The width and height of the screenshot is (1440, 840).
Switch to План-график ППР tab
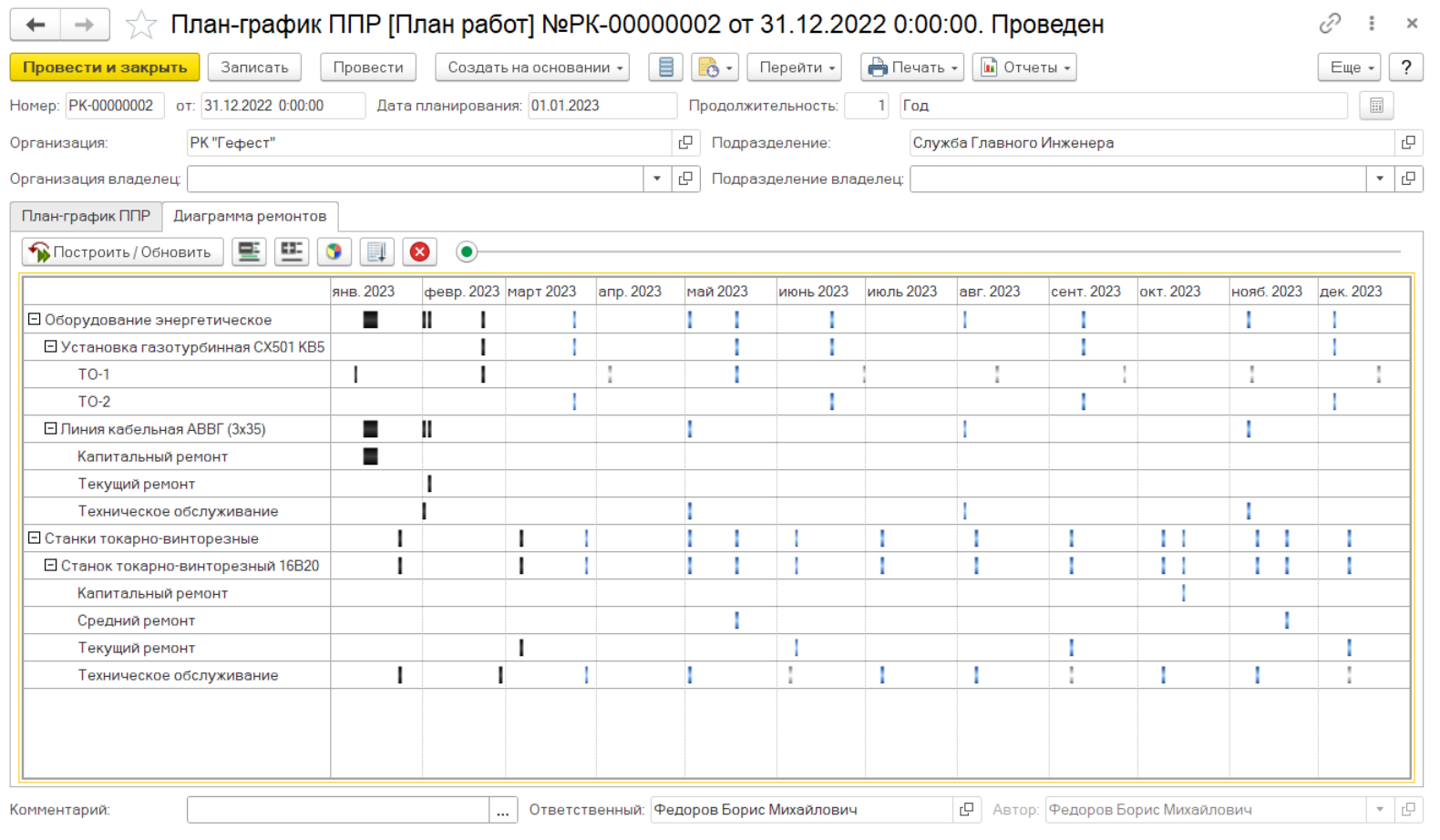click(x=86, y=216)
